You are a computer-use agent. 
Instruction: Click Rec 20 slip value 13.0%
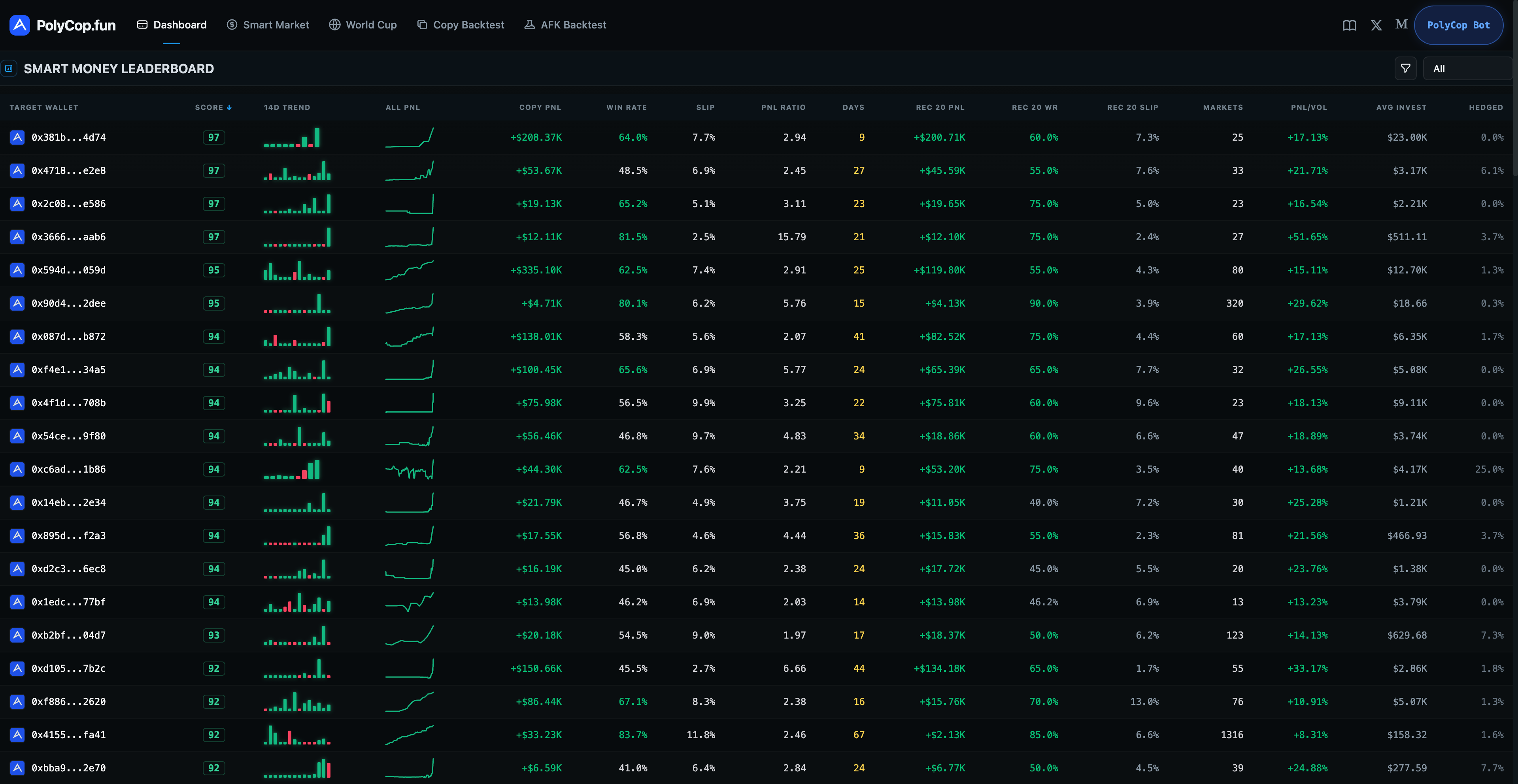[1144, 701]
